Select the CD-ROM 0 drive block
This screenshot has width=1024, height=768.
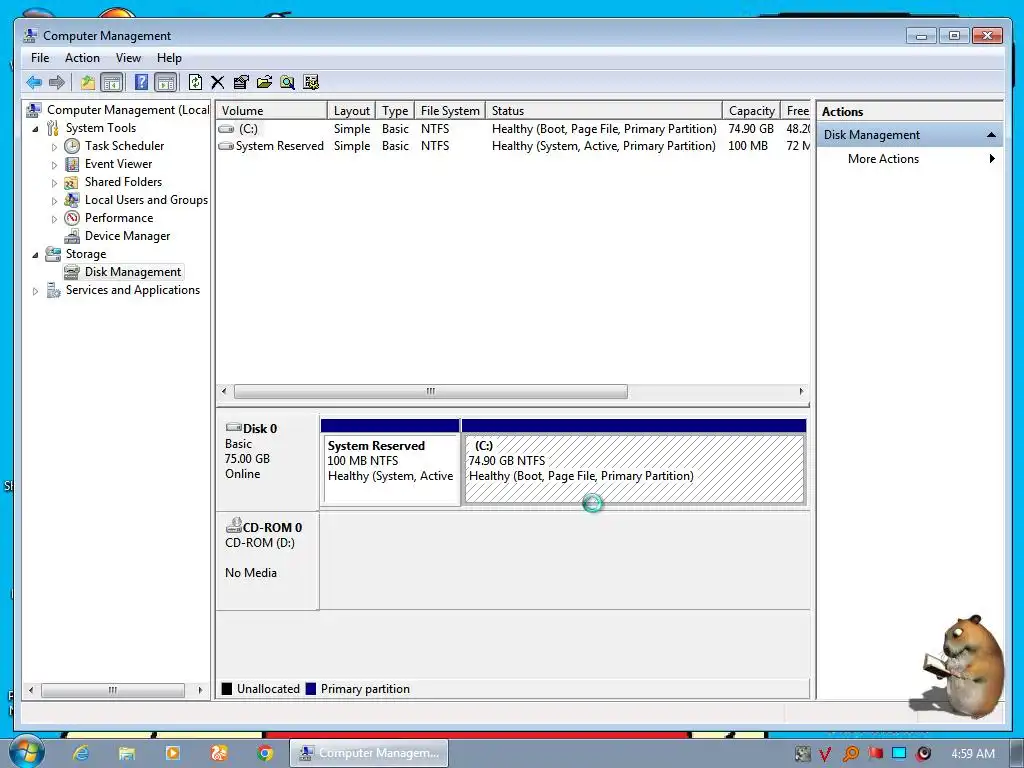[268, 562]
